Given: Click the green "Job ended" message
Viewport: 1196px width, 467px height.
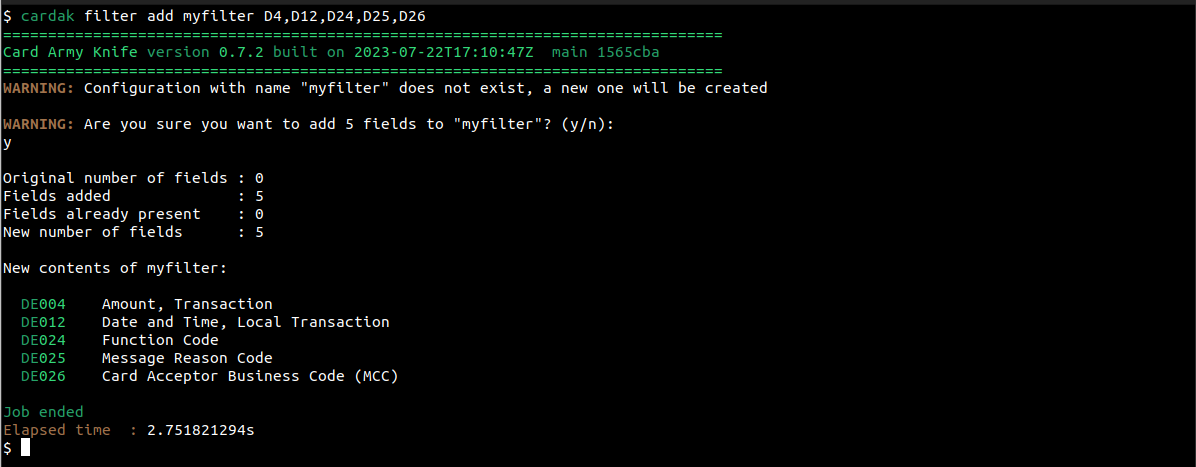Looking at the screenshot, I should pyautogui.click(x=43, y=412).
